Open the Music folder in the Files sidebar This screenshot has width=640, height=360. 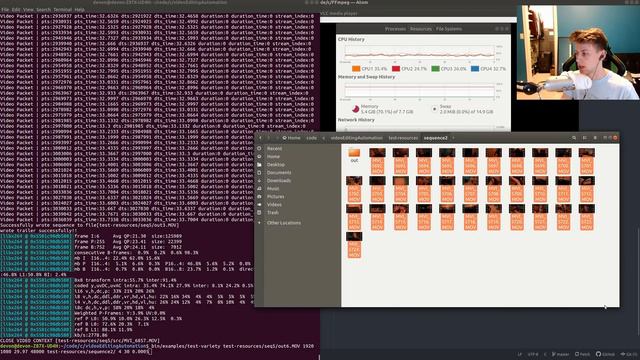(273, 189)
